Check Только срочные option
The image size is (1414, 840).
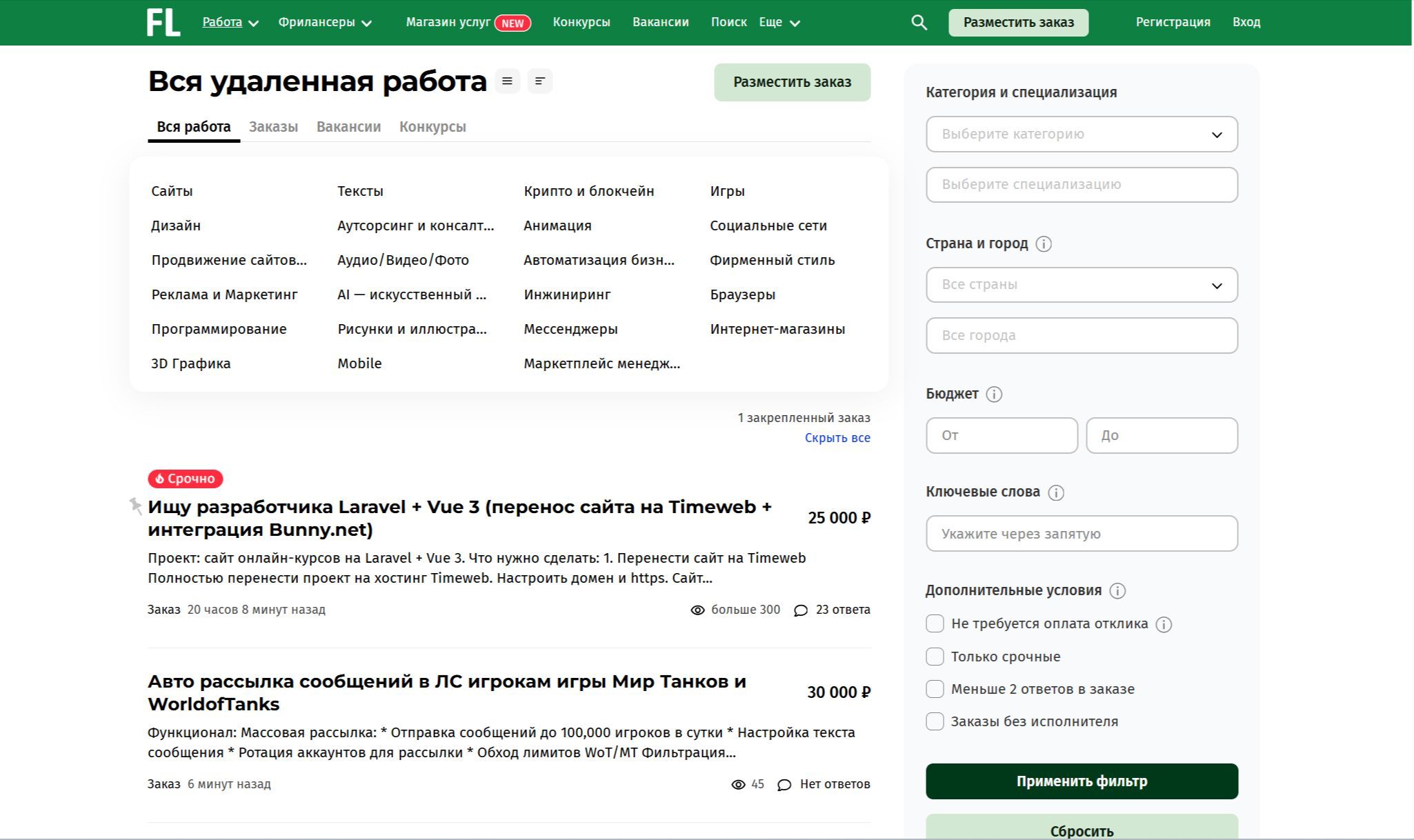tap(935, 657)
